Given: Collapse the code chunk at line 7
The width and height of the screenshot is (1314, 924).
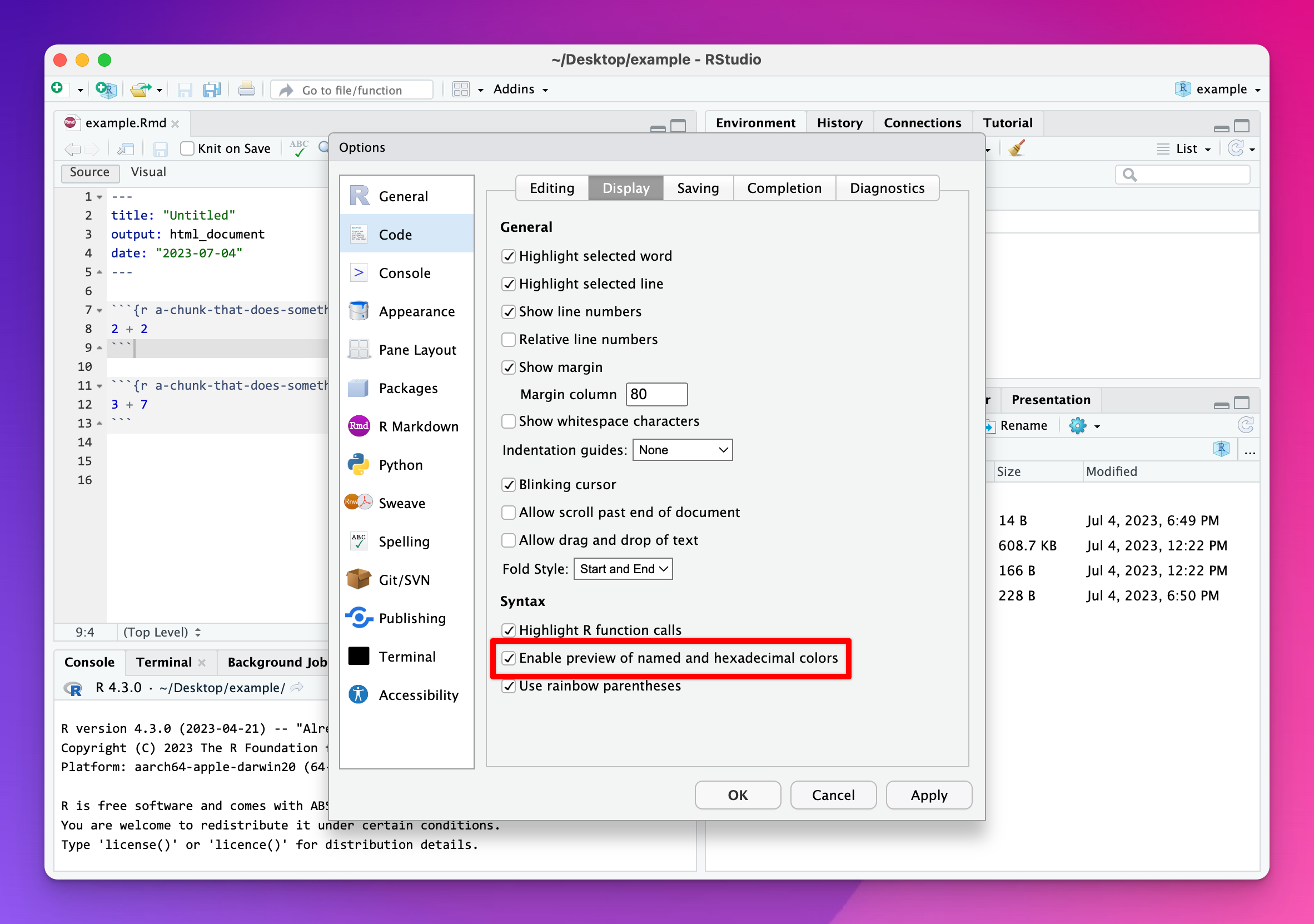Looking at the screenshot, I should [99, 311].
